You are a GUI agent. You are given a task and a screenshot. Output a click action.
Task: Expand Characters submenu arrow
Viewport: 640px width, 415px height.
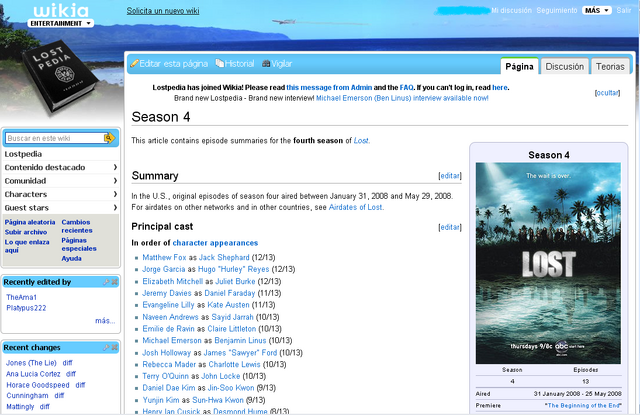click(115, 194)
